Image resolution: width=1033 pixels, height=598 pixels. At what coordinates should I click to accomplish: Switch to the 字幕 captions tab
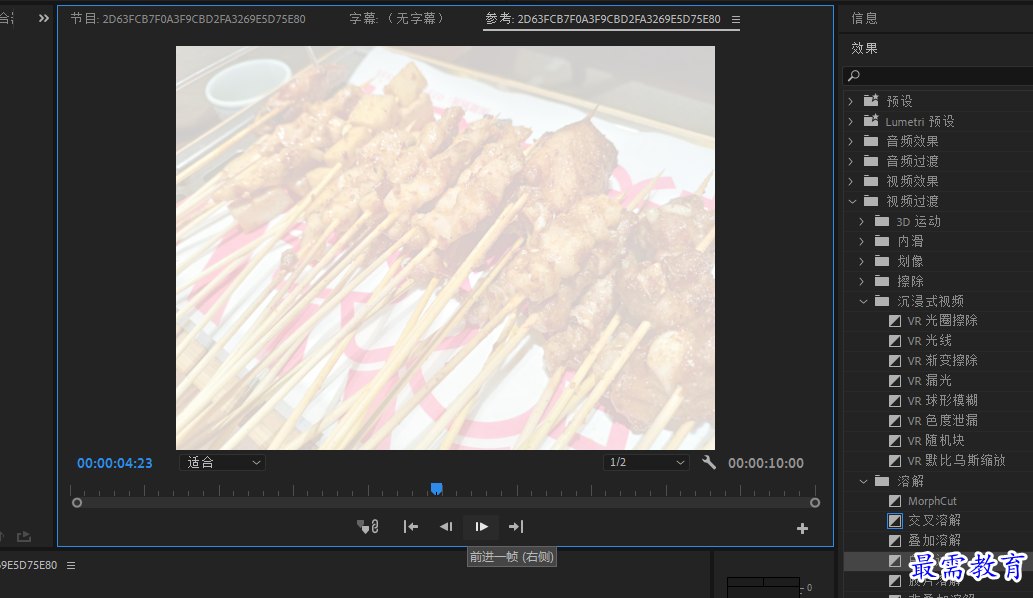click(397, 19)
